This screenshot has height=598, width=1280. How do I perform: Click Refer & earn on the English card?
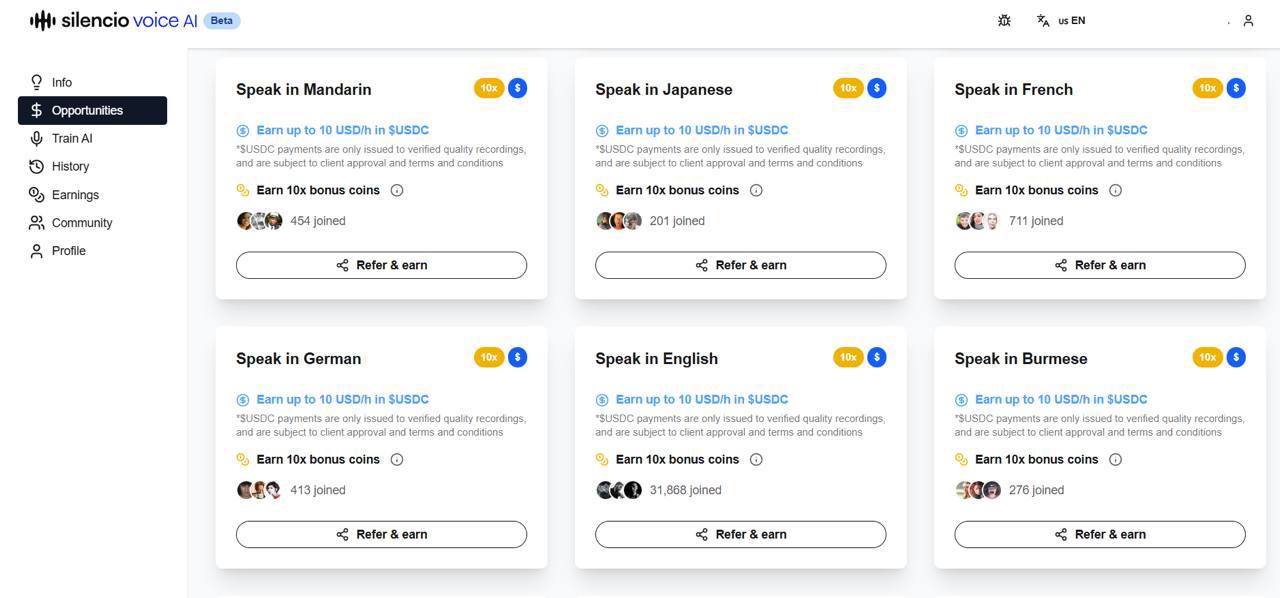click(740, 534)
